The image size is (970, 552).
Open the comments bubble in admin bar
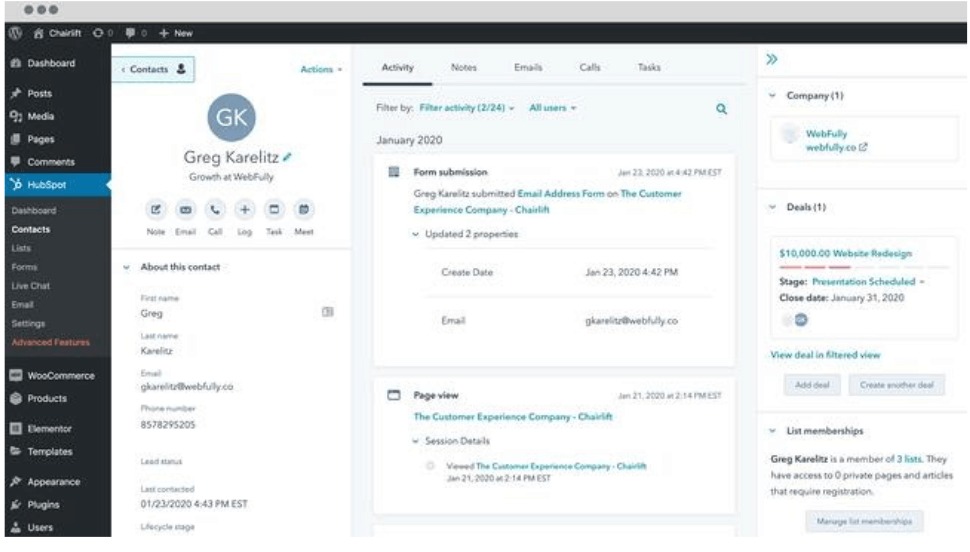tap(130, 33)
